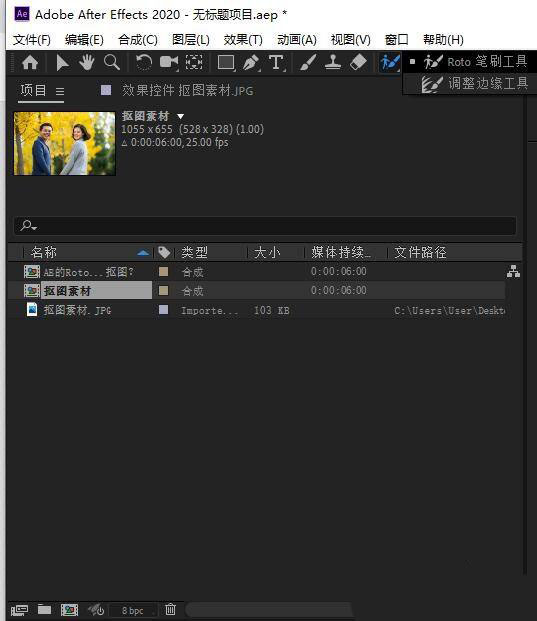
Task: Create a new folder icon
Action: click(44, 609)
